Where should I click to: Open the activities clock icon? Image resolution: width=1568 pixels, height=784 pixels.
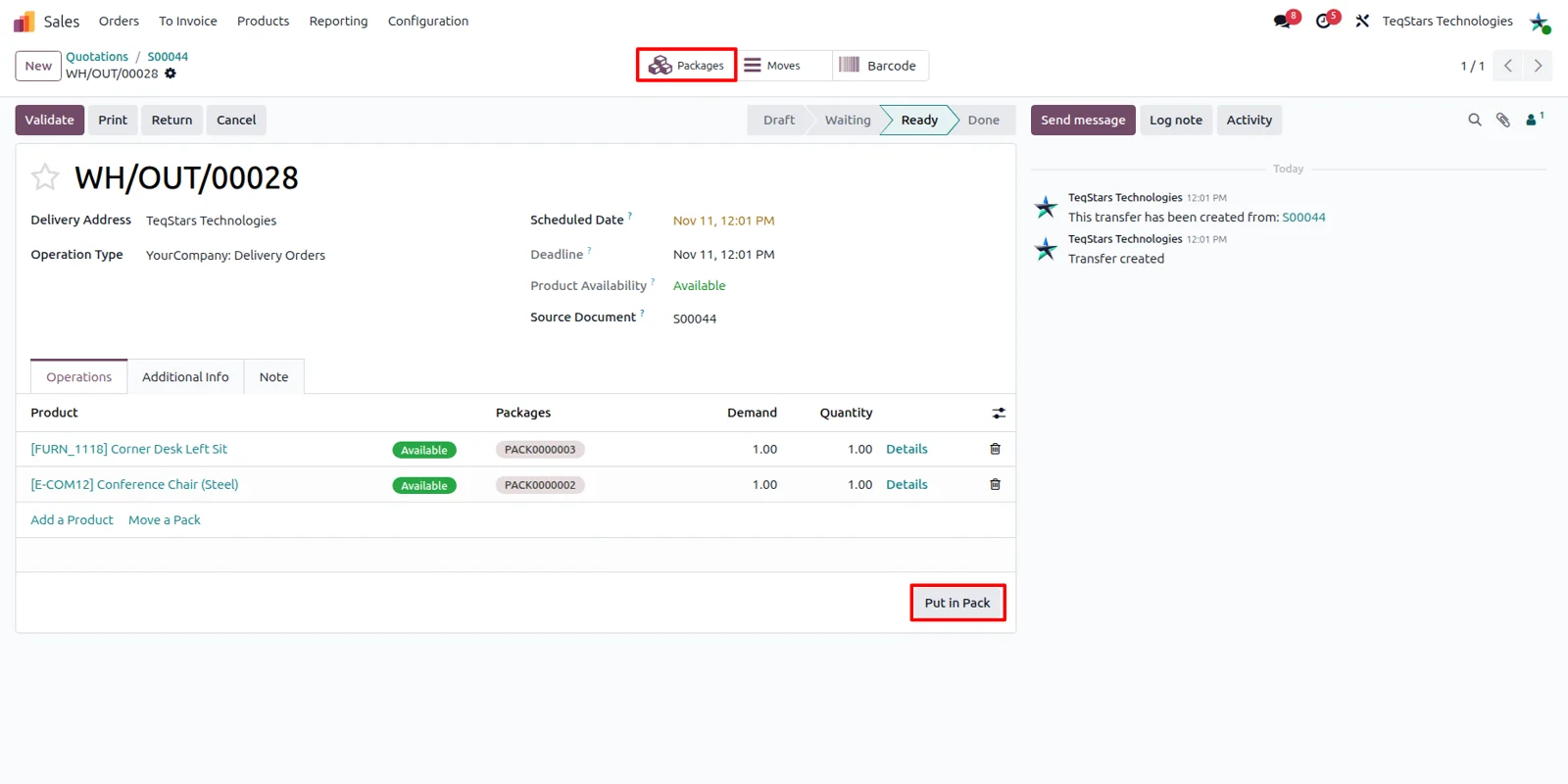pyautogui.click(x=1323, y=22)
